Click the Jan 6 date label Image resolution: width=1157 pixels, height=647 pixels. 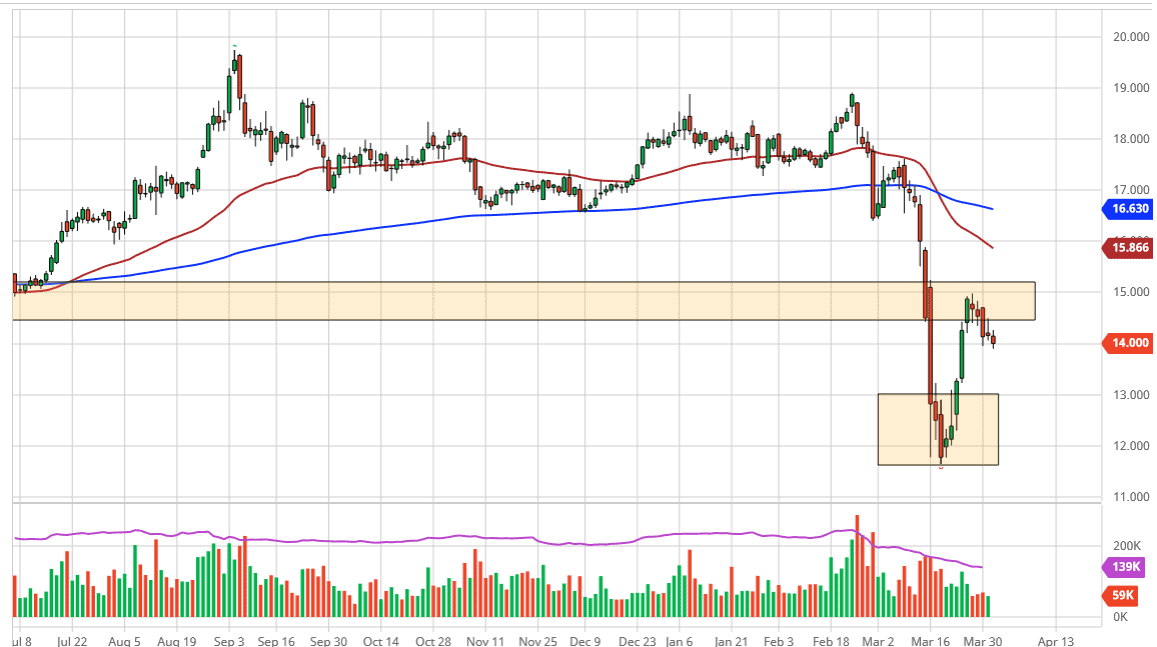click(x=679, y=641)
